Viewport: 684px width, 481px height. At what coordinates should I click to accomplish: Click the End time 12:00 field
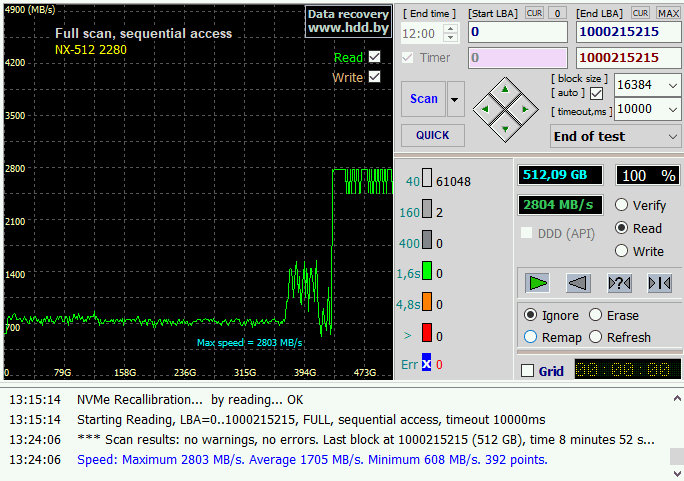(x=421, y=33)
